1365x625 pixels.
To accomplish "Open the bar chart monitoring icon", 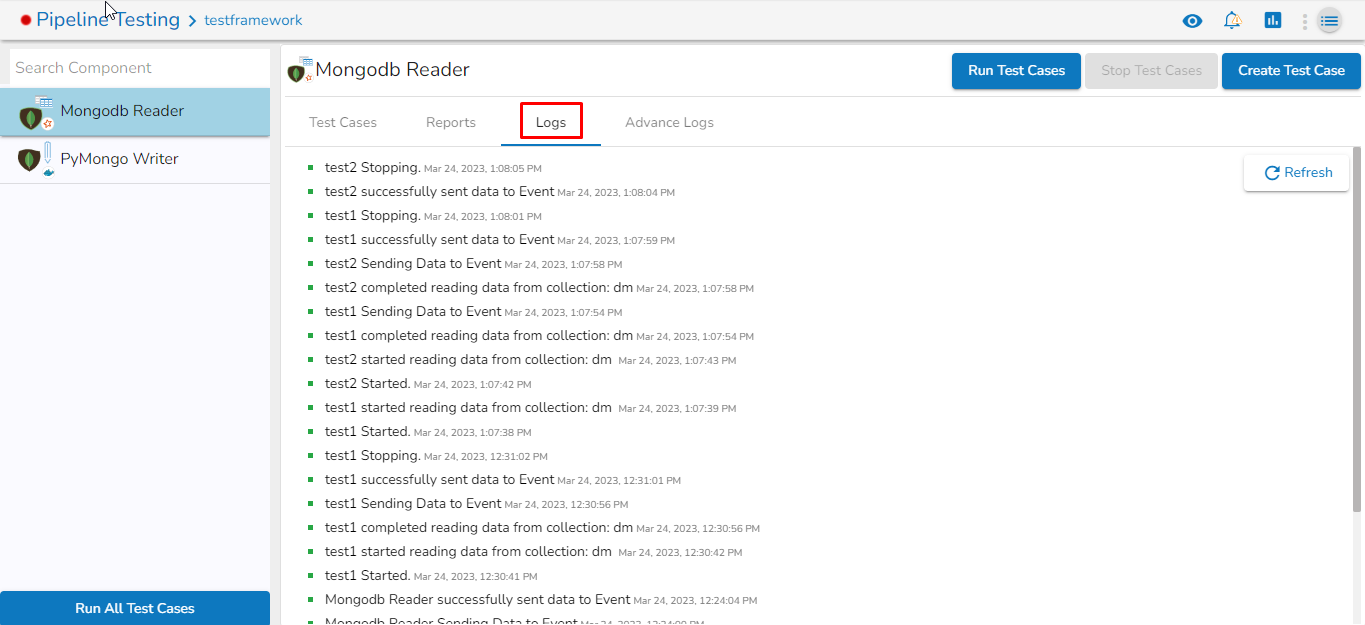I will 1273,20.
